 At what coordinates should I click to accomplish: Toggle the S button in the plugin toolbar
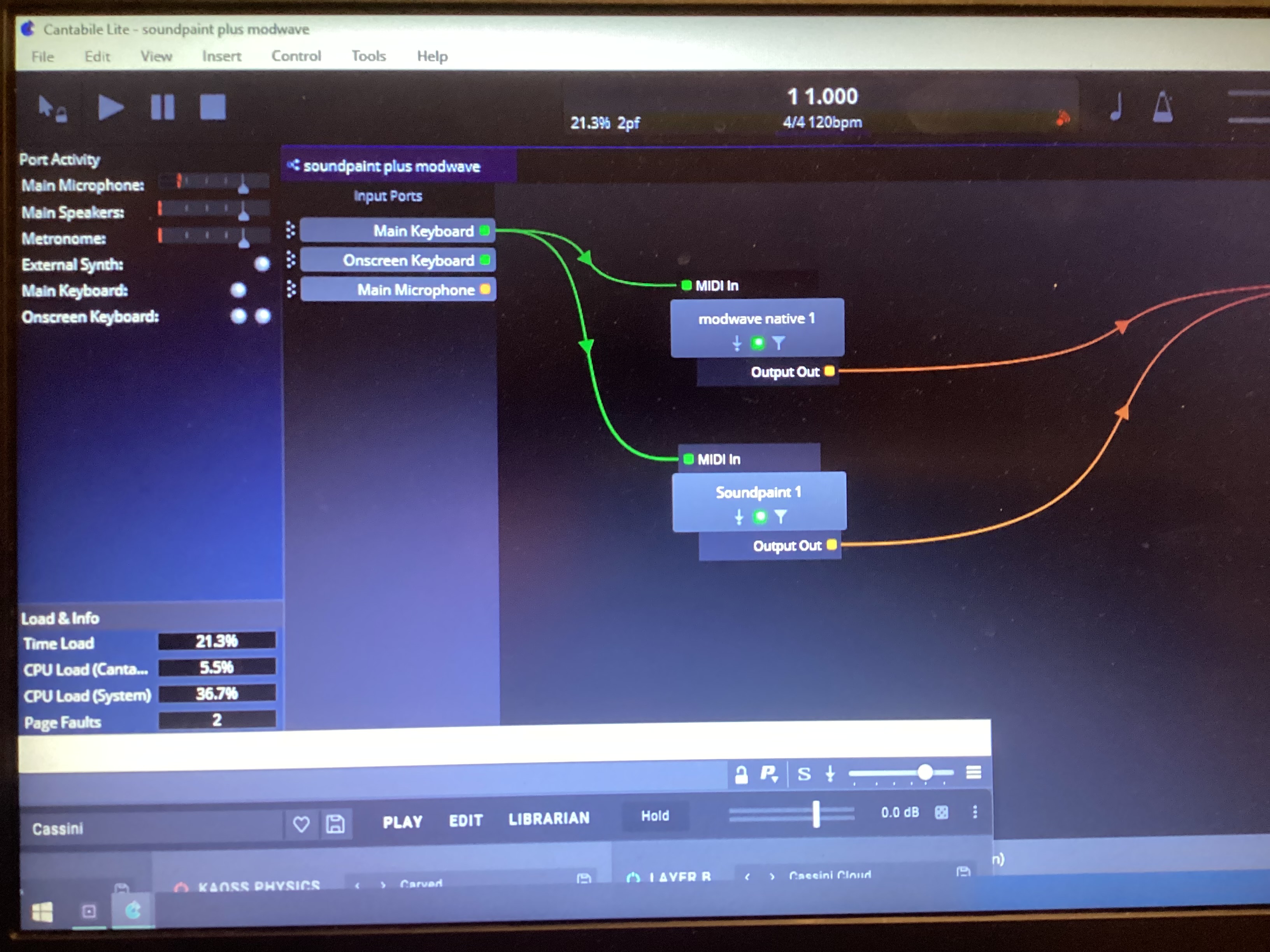coord(804,774)
